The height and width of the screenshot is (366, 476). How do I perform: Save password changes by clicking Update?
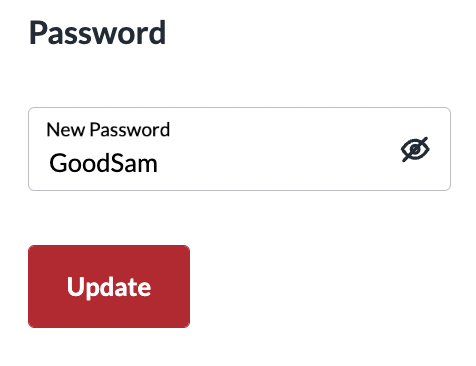point(109,286)
